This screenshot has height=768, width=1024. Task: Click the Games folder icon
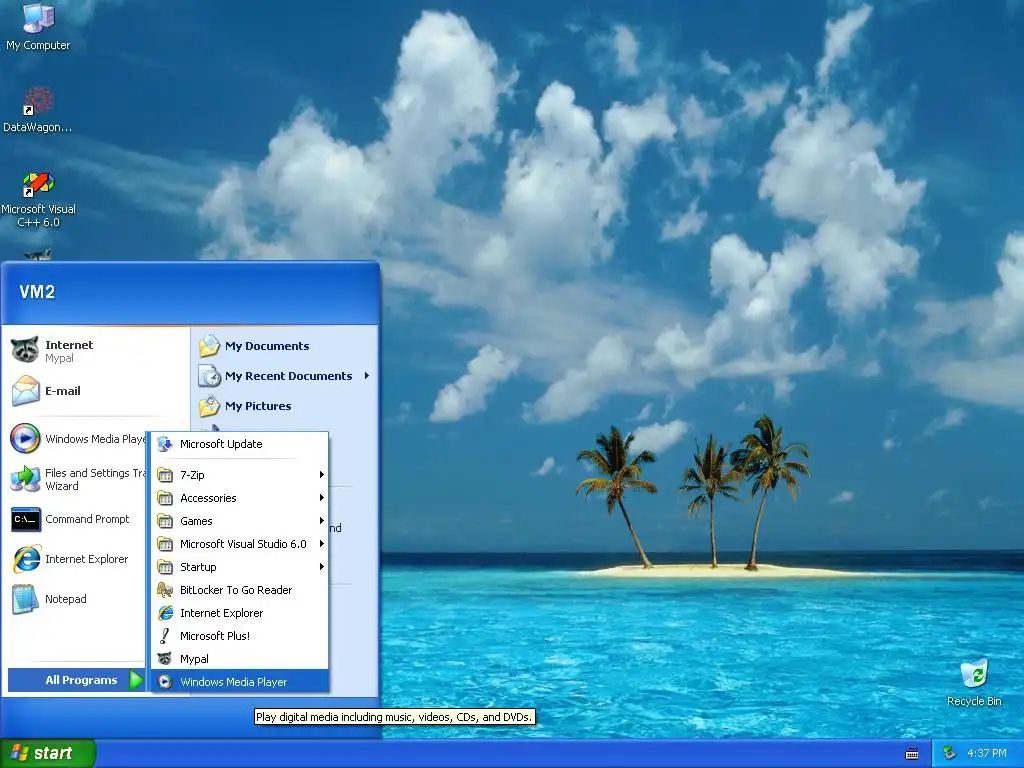[x=165, y=521]
